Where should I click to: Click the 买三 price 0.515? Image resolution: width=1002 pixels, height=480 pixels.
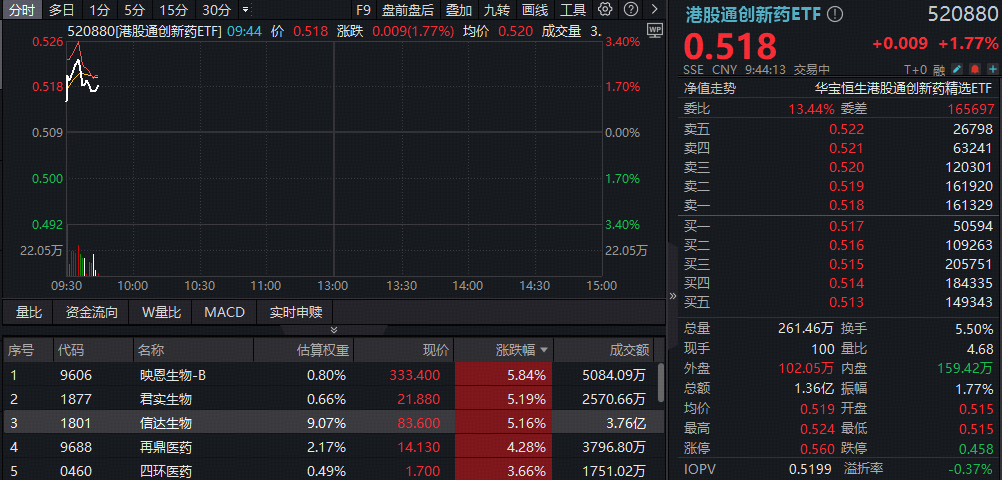coord(847,264)
